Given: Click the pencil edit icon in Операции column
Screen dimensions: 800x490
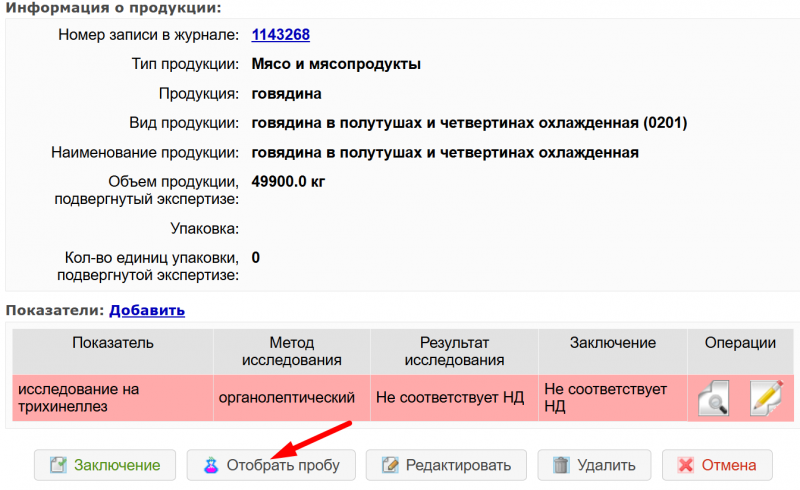Looking at the screenshot, I should point(765,398).
